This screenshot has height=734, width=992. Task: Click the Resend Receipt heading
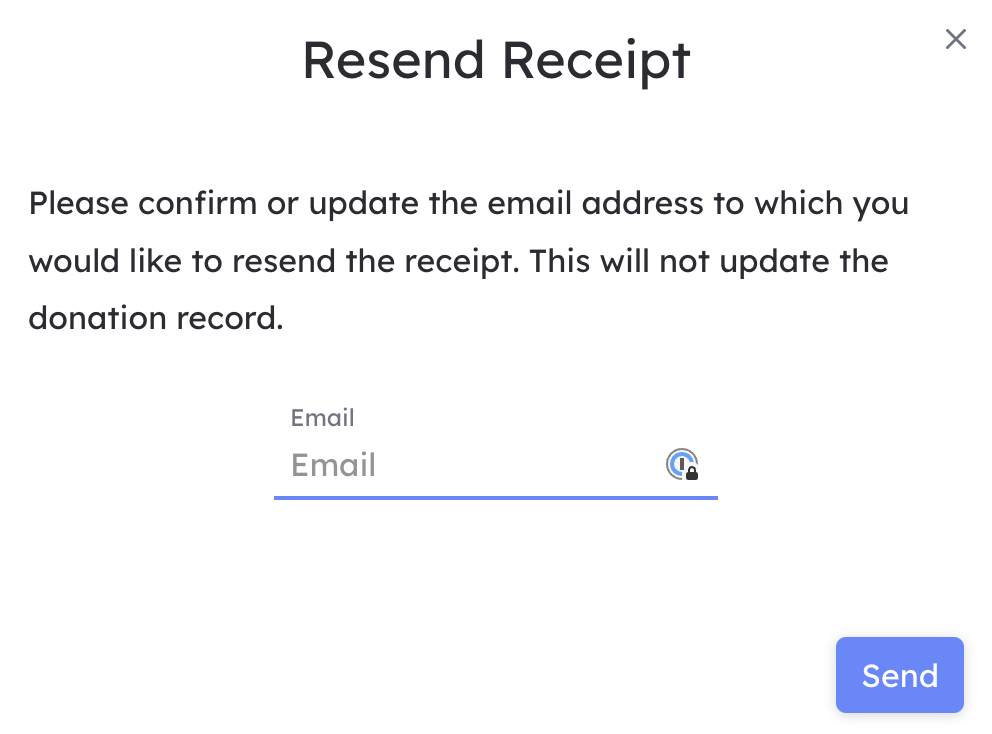coord(496,61)
